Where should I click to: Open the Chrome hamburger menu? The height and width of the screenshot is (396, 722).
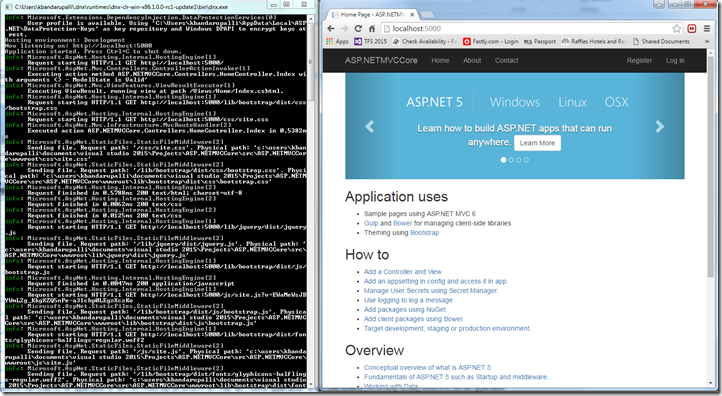point(706,29)
